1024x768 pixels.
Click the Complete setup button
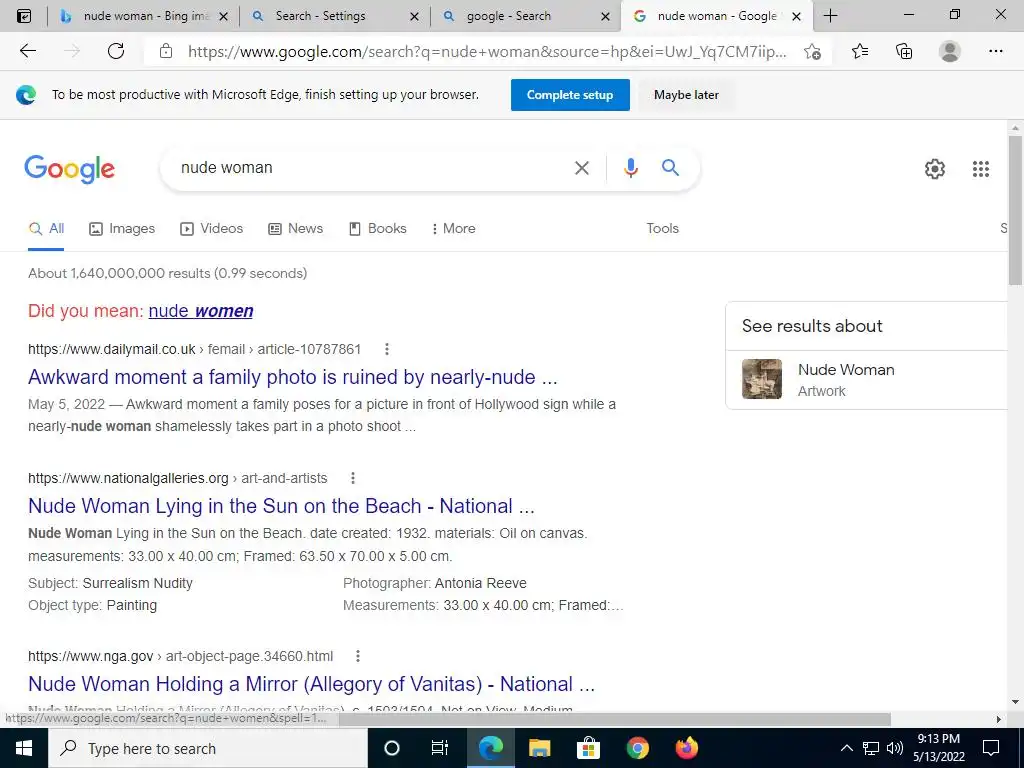570,95
